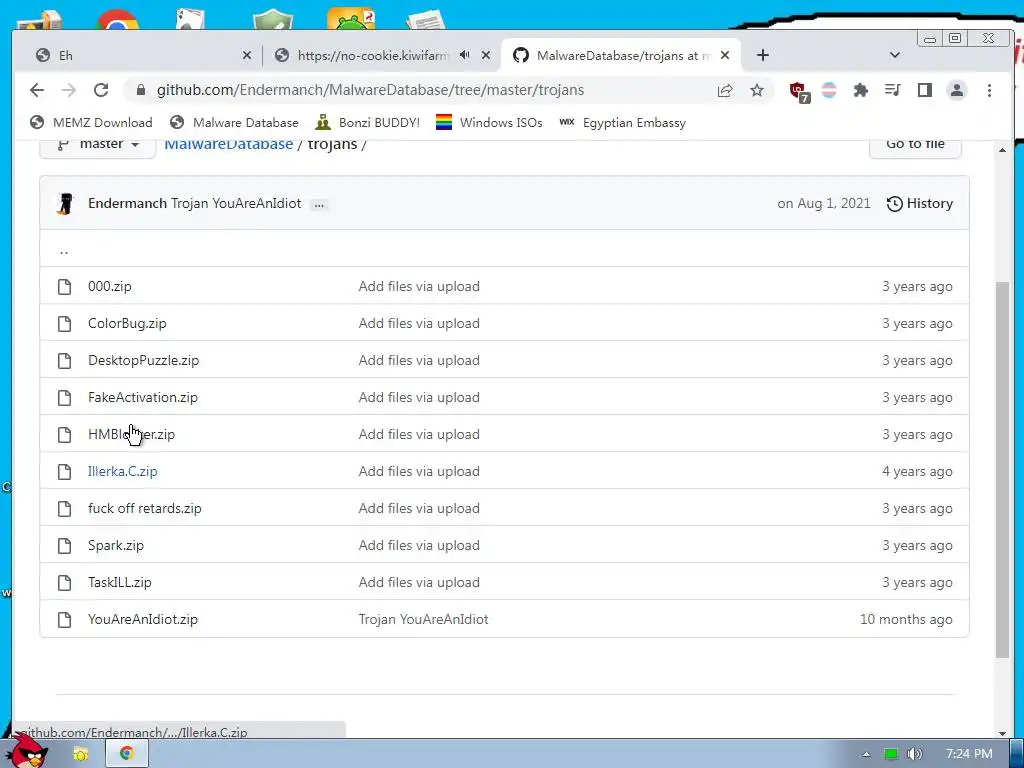Open the master branch dropdown
The image size is (1024, 768).
(x=98, y=144)
